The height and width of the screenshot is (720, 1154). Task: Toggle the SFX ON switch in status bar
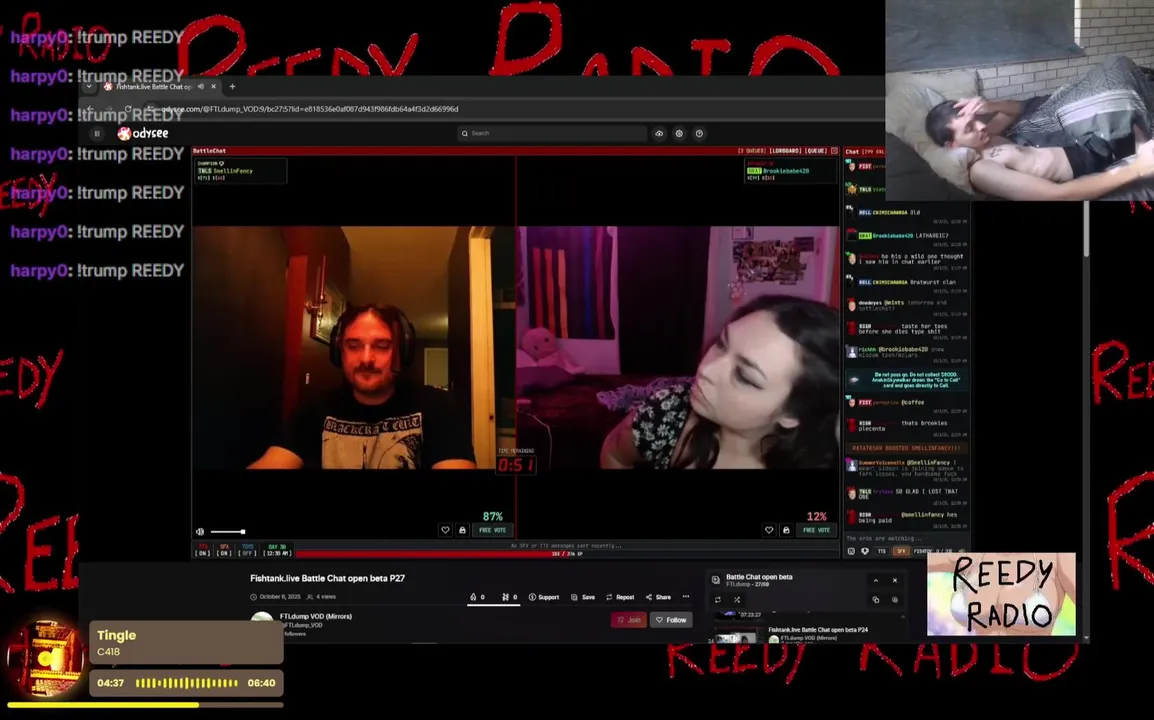click(224, 550)
